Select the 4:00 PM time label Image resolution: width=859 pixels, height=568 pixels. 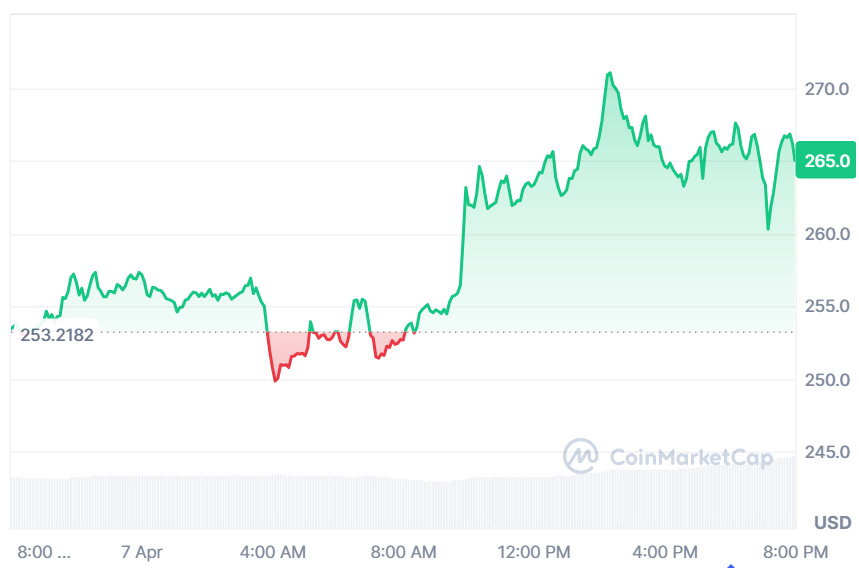tap(666, 551)
